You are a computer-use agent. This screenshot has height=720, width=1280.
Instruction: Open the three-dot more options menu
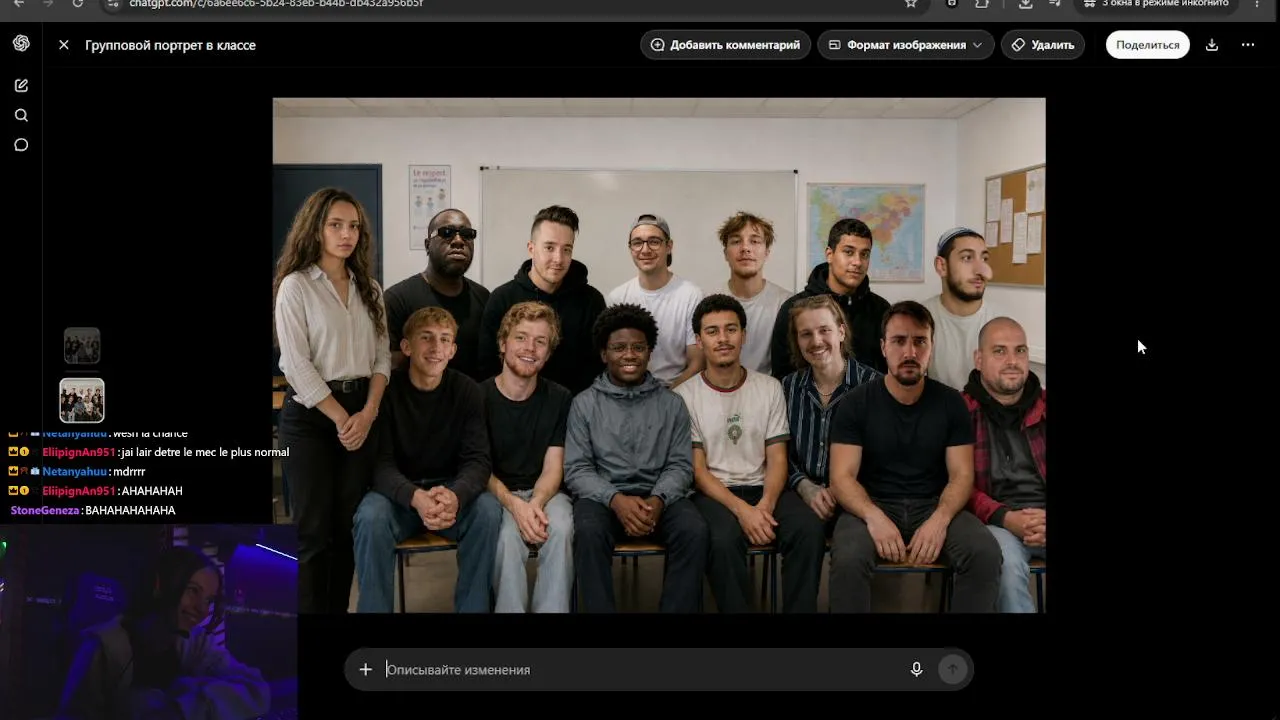pyautogui.click(x=1248, y=45)
